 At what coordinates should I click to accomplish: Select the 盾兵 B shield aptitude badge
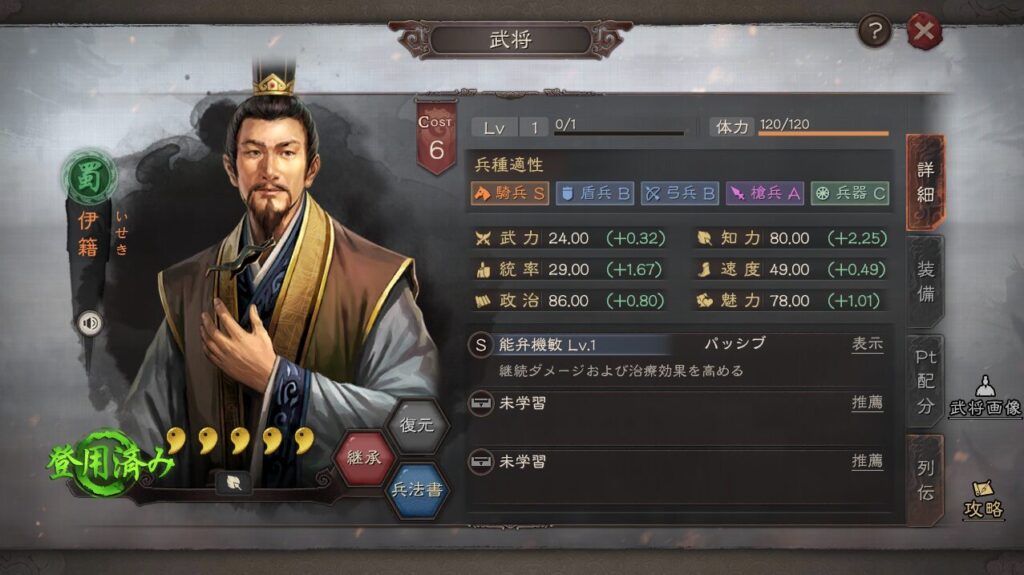coord(595,193)
